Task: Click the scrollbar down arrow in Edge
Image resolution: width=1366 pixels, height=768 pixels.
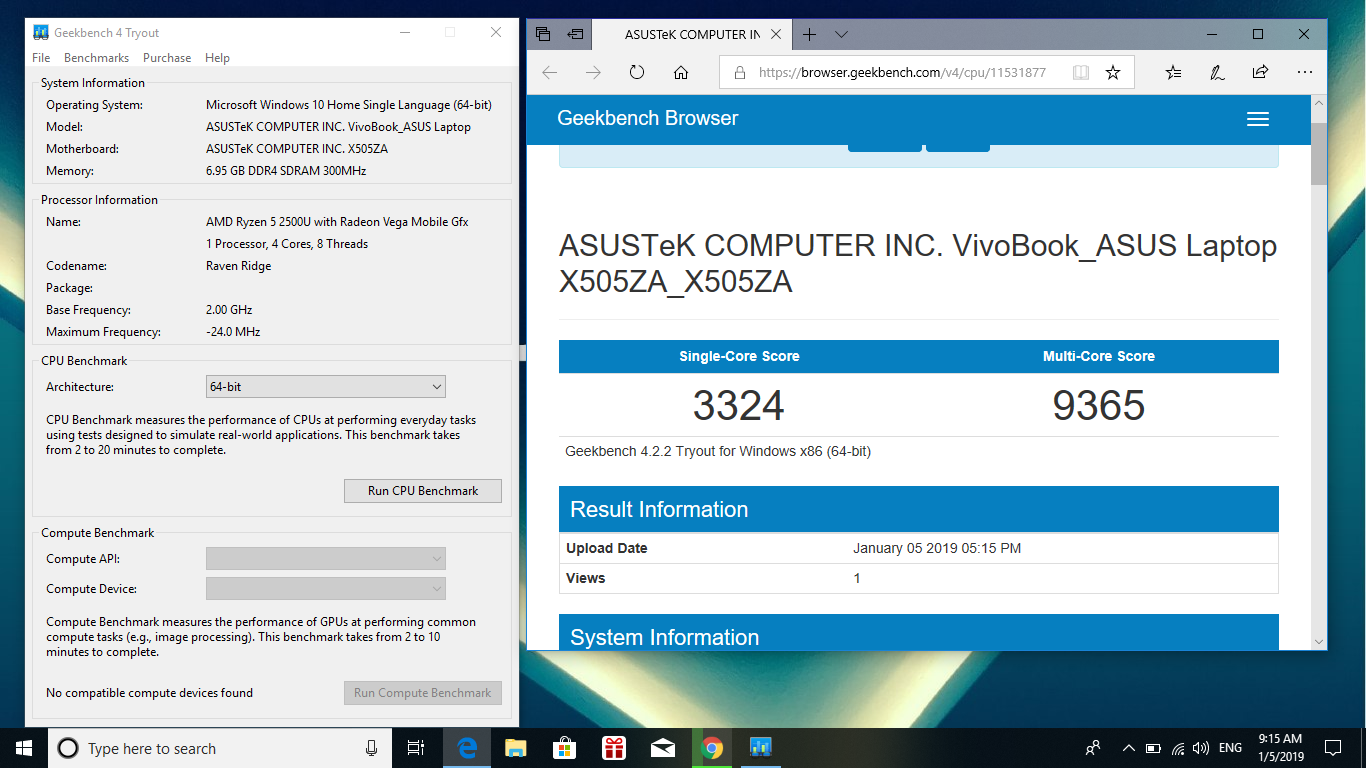Action: (x=1319, y=642)
